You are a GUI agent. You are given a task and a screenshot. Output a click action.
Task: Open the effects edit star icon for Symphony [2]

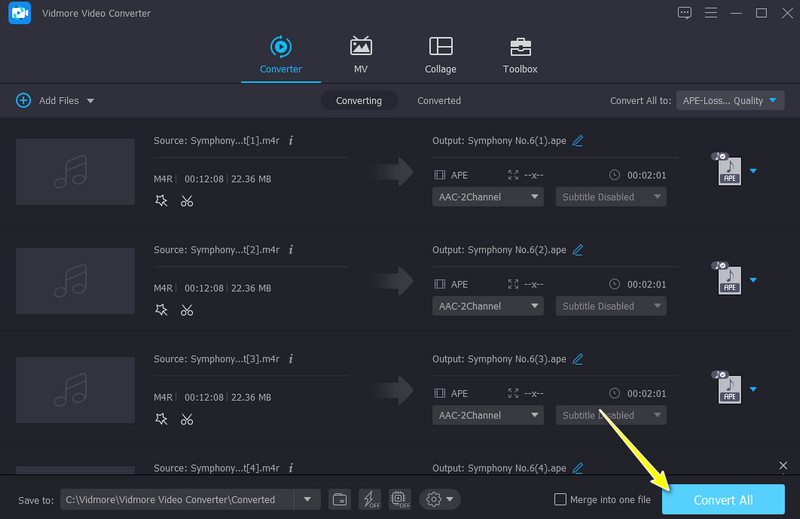tap(162, 310)
